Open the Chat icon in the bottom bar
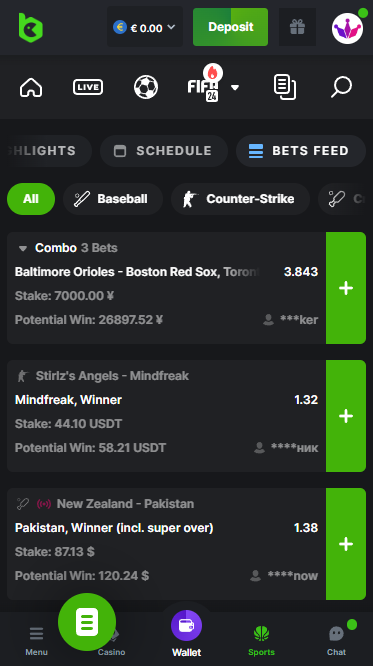Viewport: 373px width, 666px height. coord(336,639)
